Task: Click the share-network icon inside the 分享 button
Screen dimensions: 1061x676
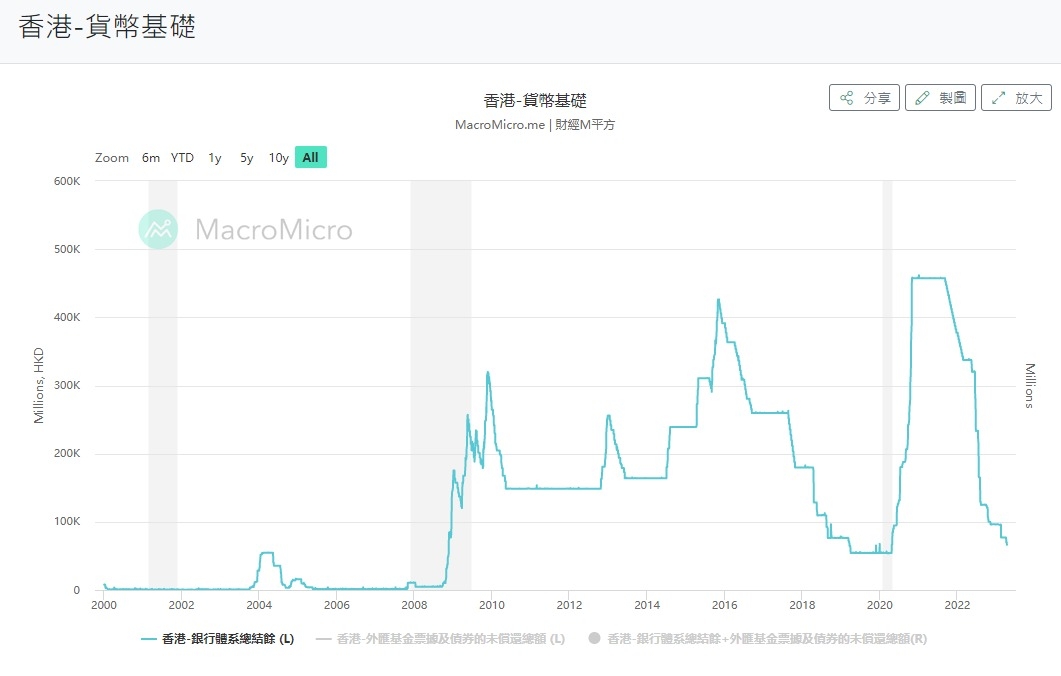Action: coord(848,97)
